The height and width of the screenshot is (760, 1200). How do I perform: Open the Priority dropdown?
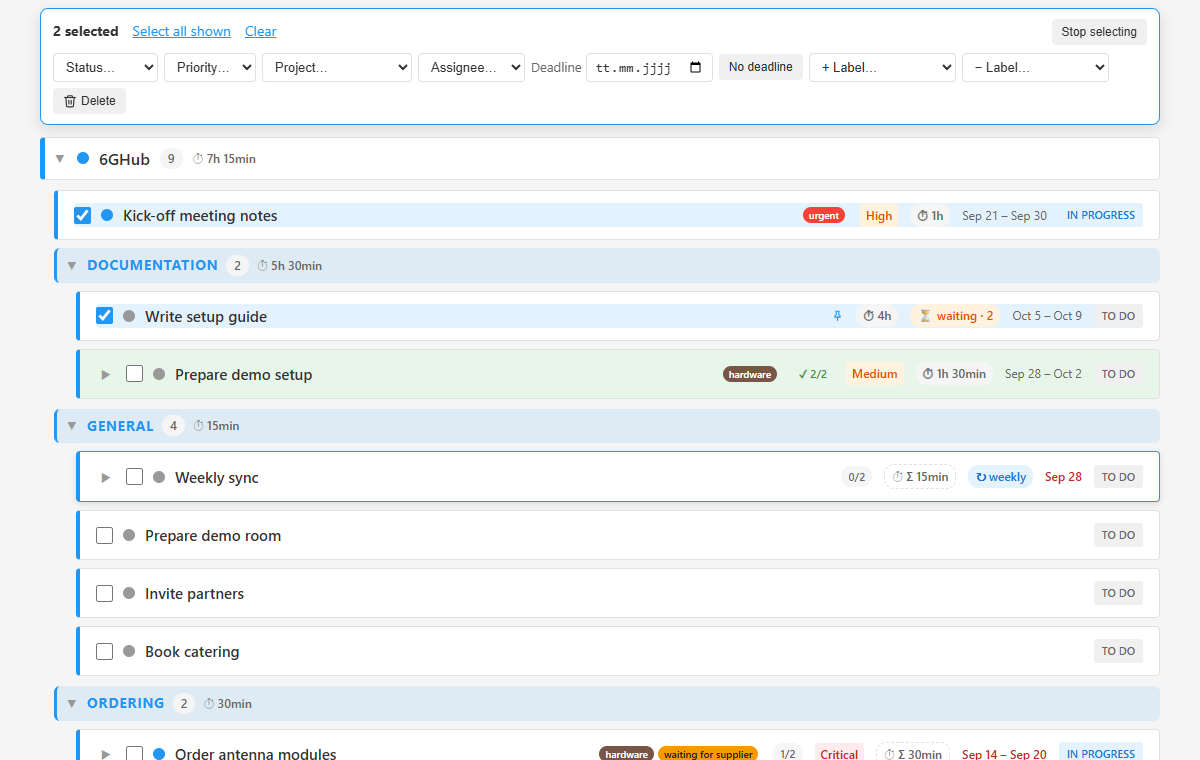(x=210, y=67)
